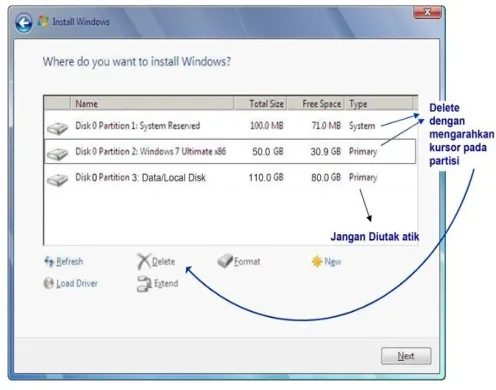Image resolution: width=496 pixels, height=390 pixels.
Task: Sort by the Total Size column header
Action: click(261, 104)
